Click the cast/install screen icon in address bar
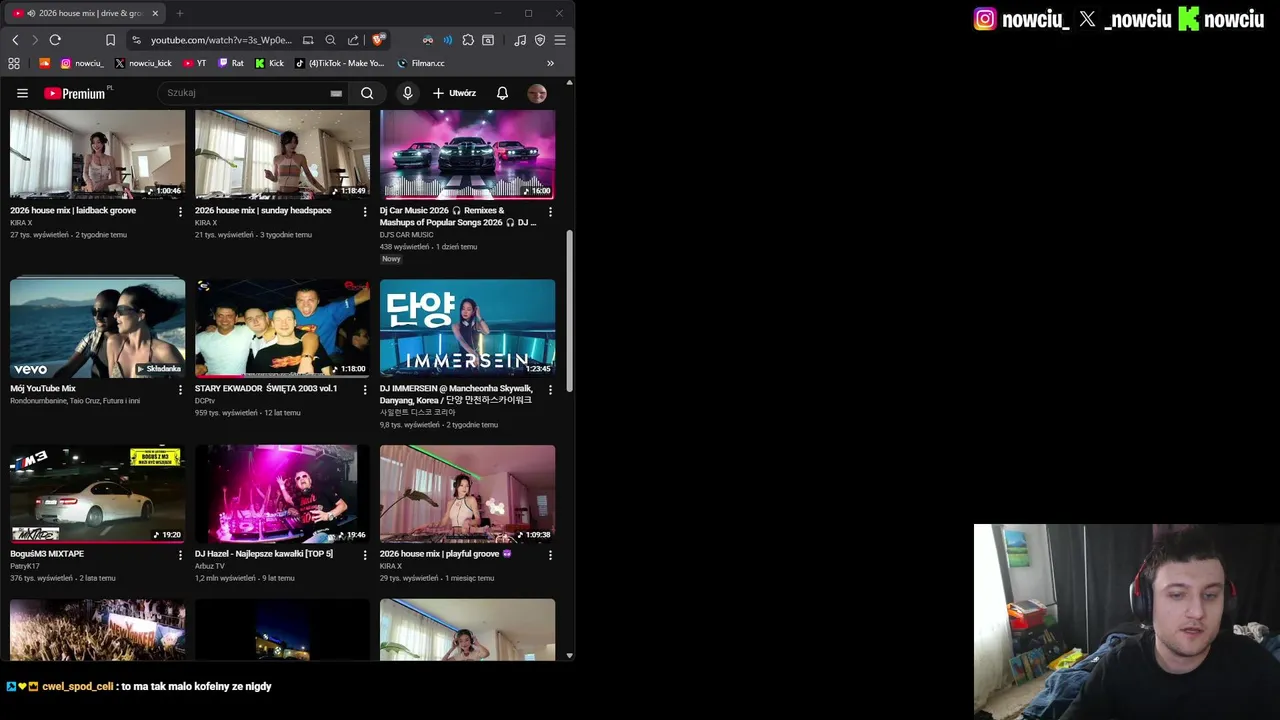The image size is (1280, 720). pos(308,40)
